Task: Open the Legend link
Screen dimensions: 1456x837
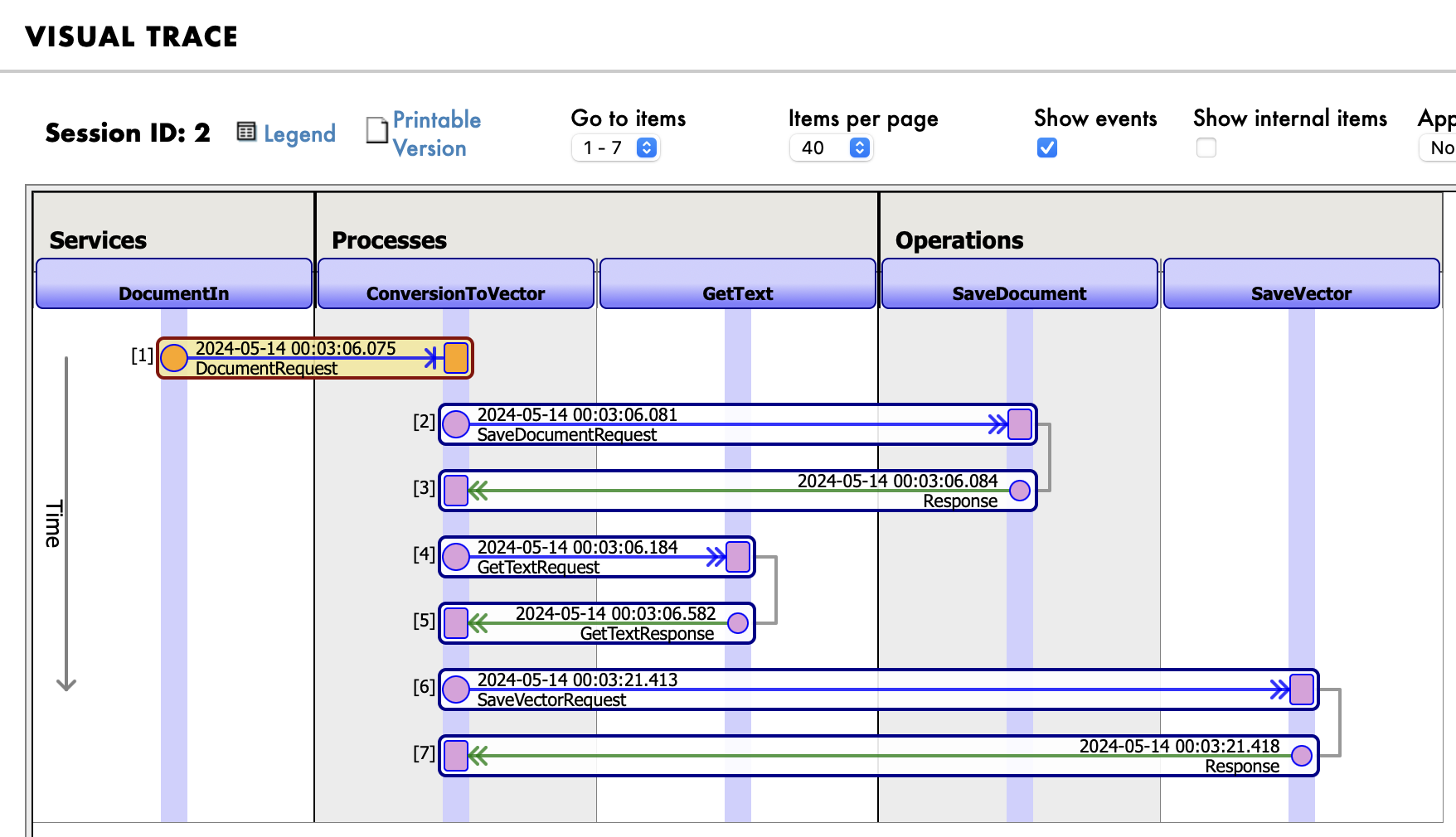Action: tap(299, 133)
